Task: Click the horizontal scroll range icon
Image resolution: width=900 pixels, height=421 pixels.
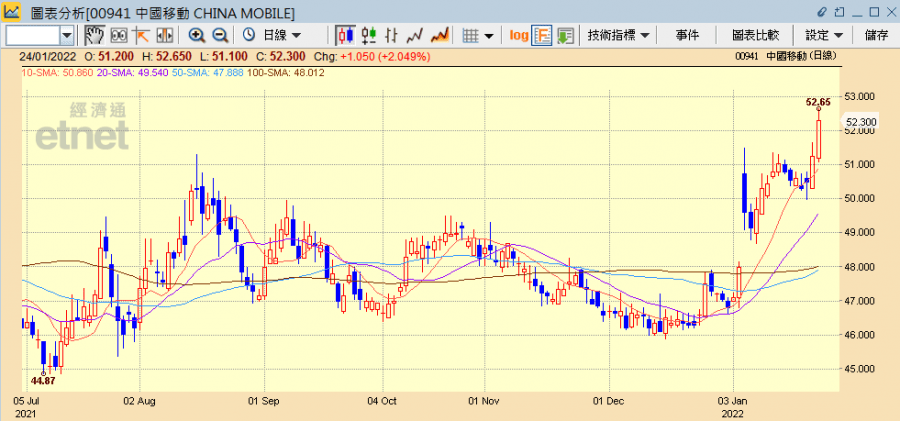Action: point(166,35)
